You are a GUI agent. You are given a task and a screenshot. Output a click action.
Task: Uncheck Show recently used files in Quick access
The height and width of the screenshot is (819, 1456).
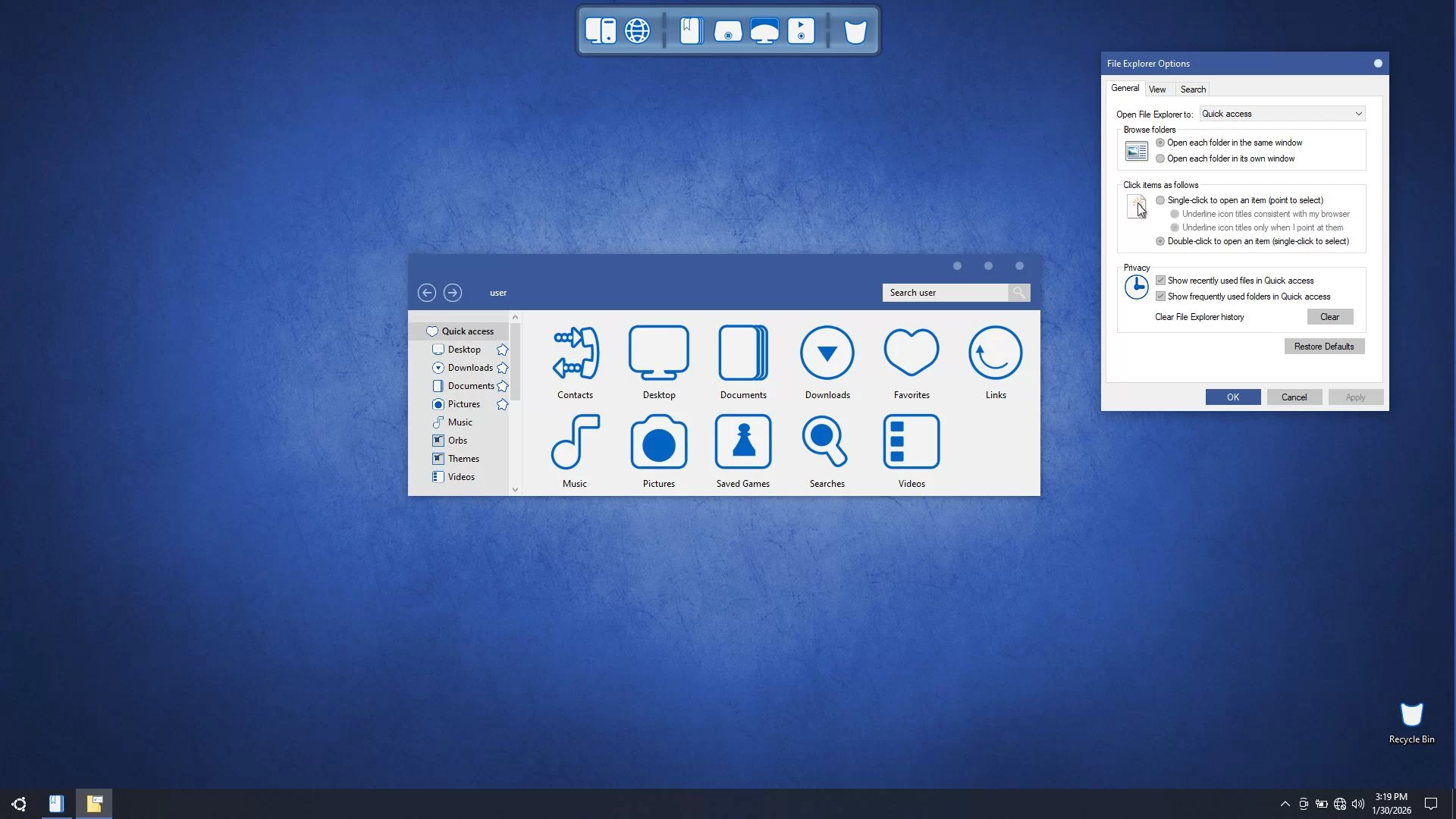1160,281
